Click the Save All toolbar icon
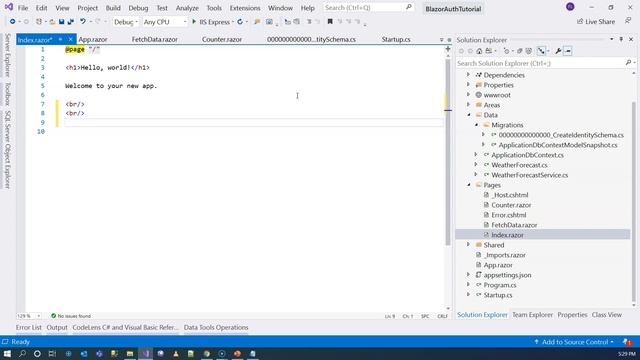 tap(71, 22)
